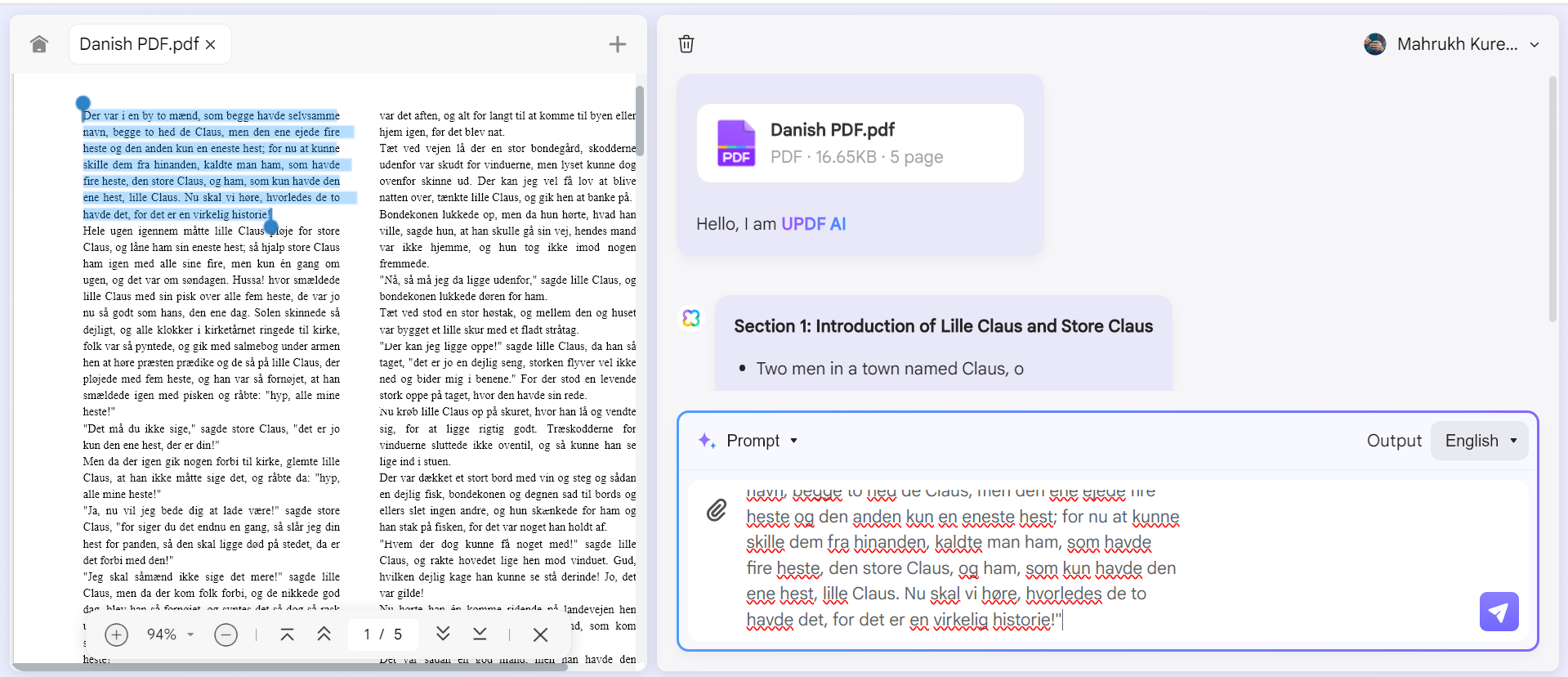Go to next page icon
Screen dimensions: 1568x677
[443, 634]
